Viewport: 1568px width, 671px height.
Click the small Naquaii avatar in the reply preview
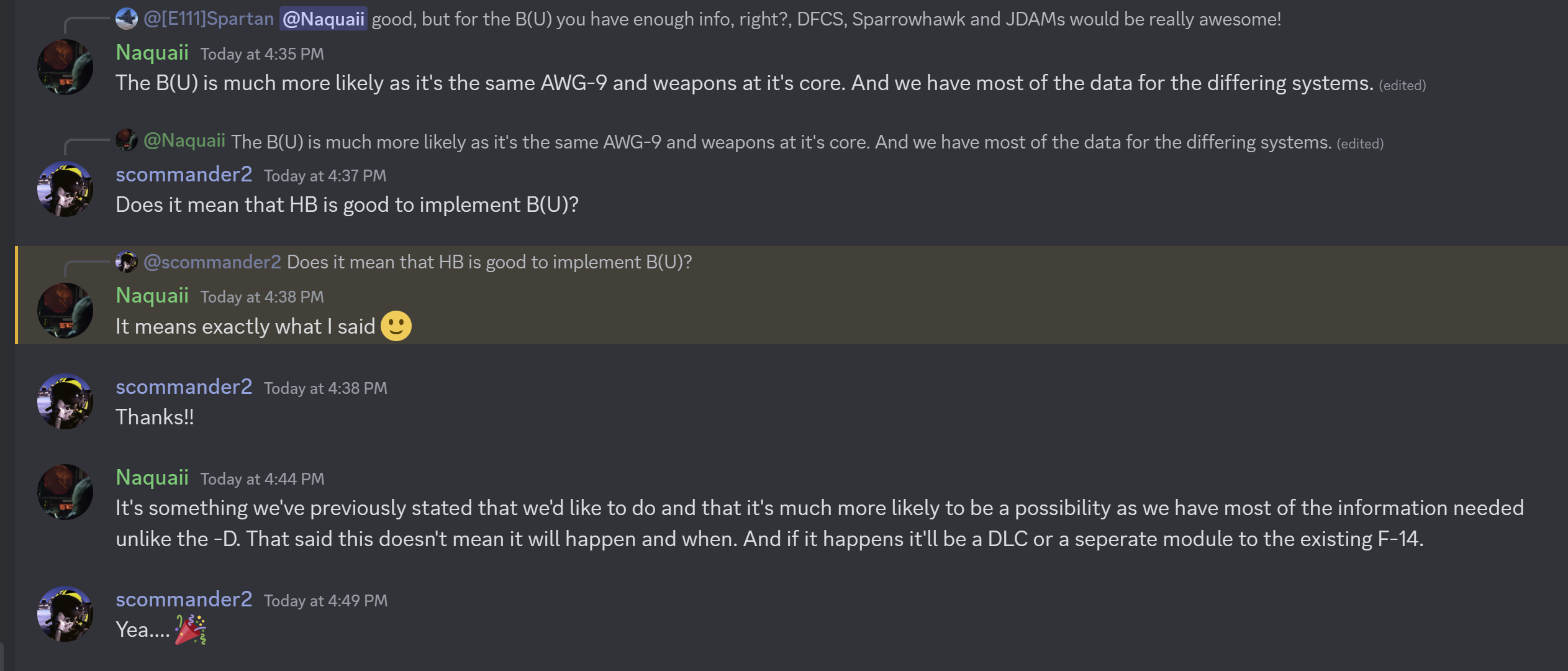point(127,140)
